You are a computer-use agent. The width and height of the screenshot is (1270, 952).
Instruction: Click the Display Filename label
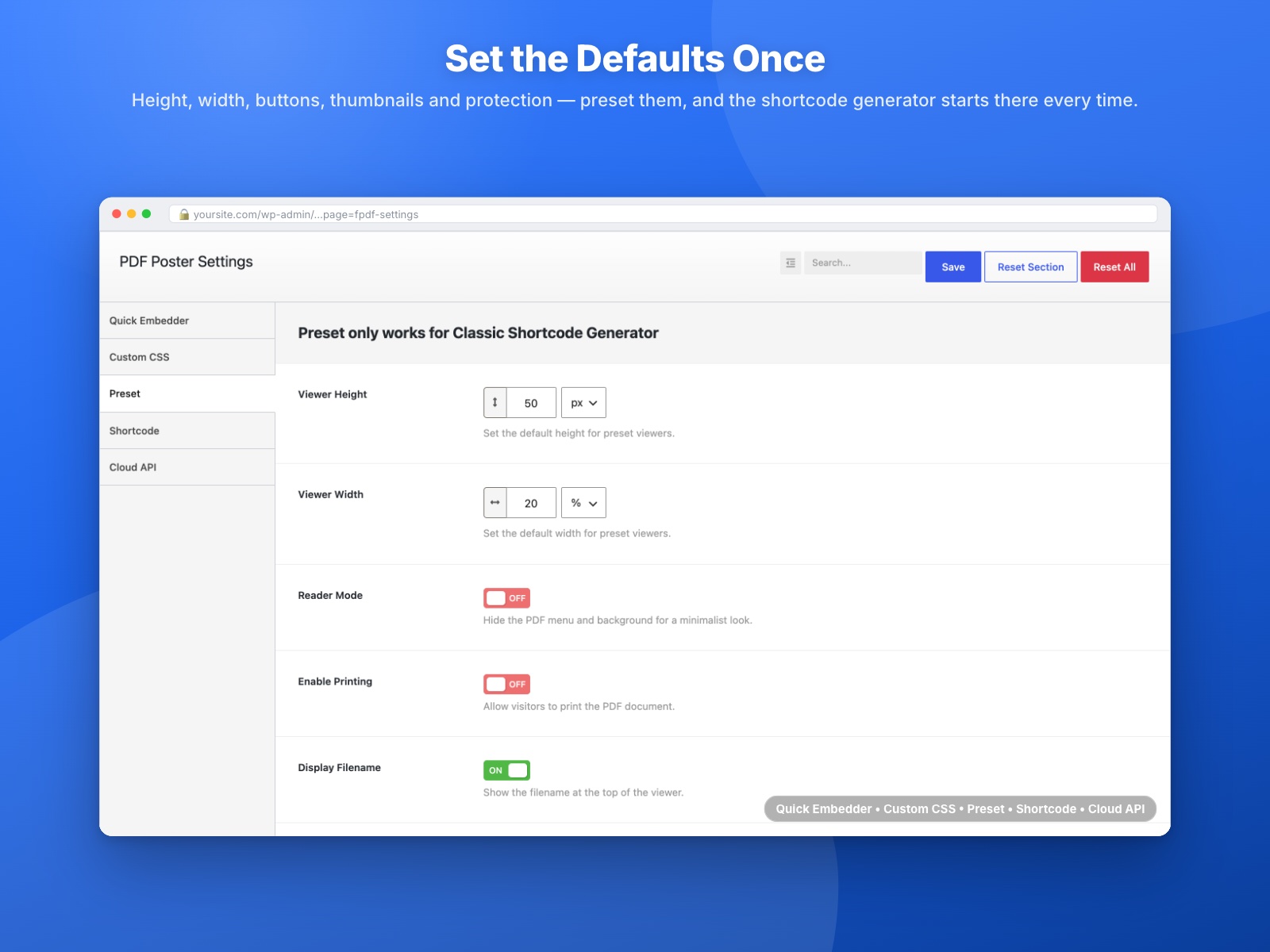(339, 767)
